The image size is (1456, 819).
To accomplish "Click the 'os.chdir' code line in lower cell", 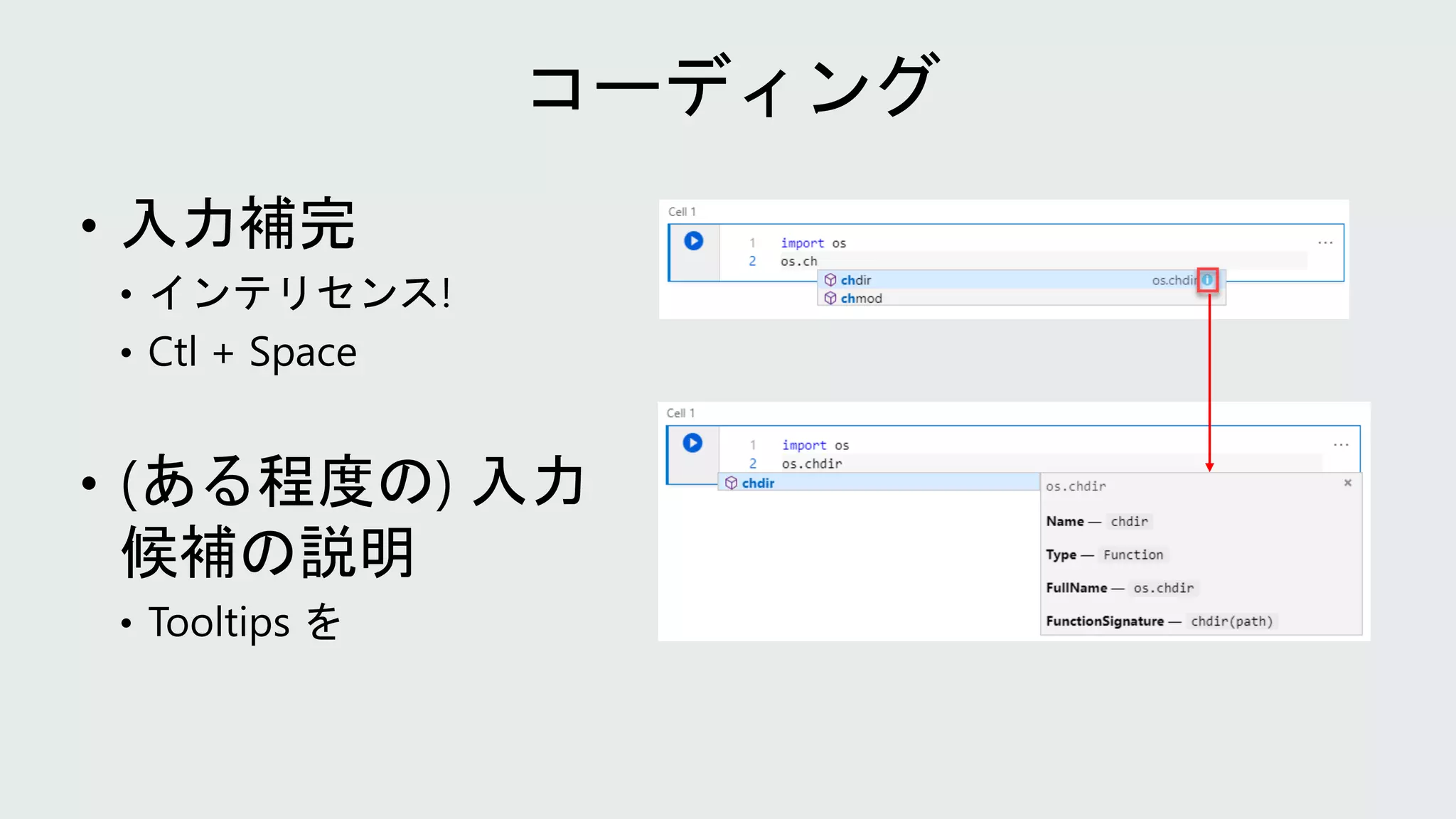I will [812, 464].
